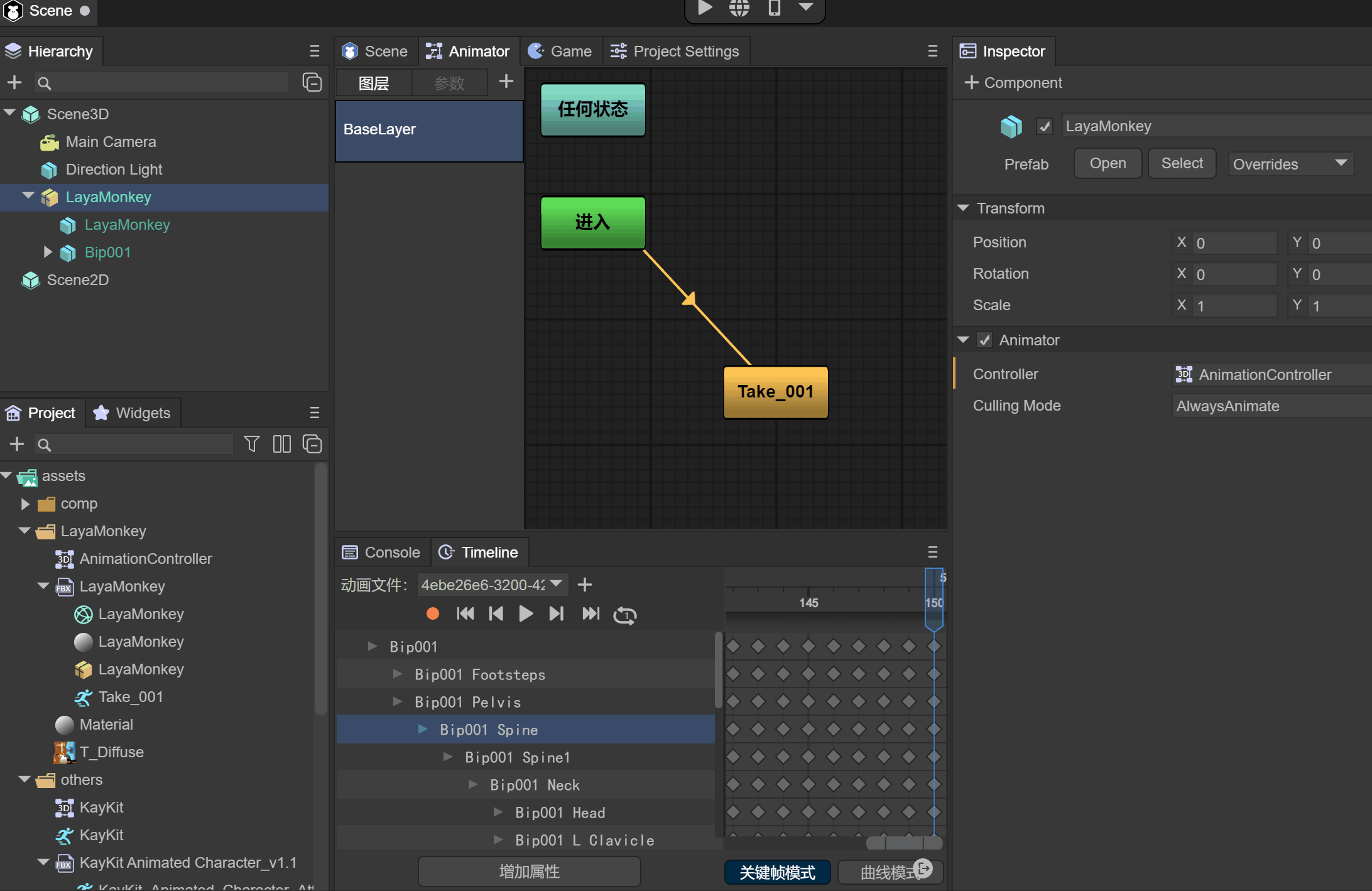Open the Overrides dropdown
Screen dimensions: 1372x891
point(1290,164)
